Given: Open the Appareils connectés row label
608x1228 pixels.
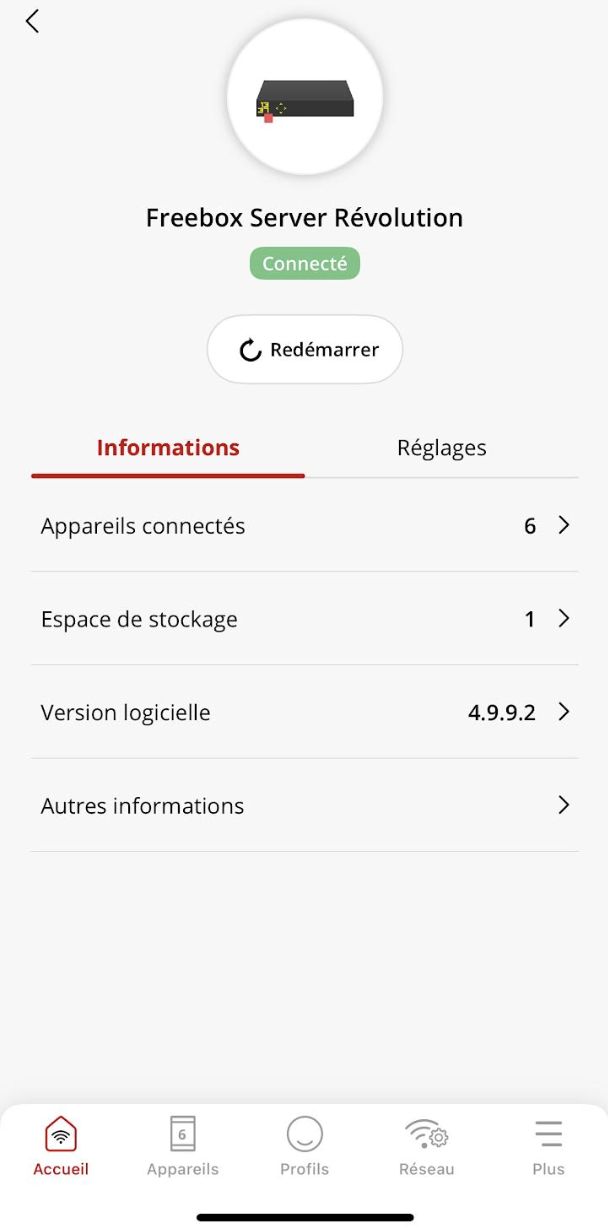Looking at the screenshot, I should click(x=143, y=526).
